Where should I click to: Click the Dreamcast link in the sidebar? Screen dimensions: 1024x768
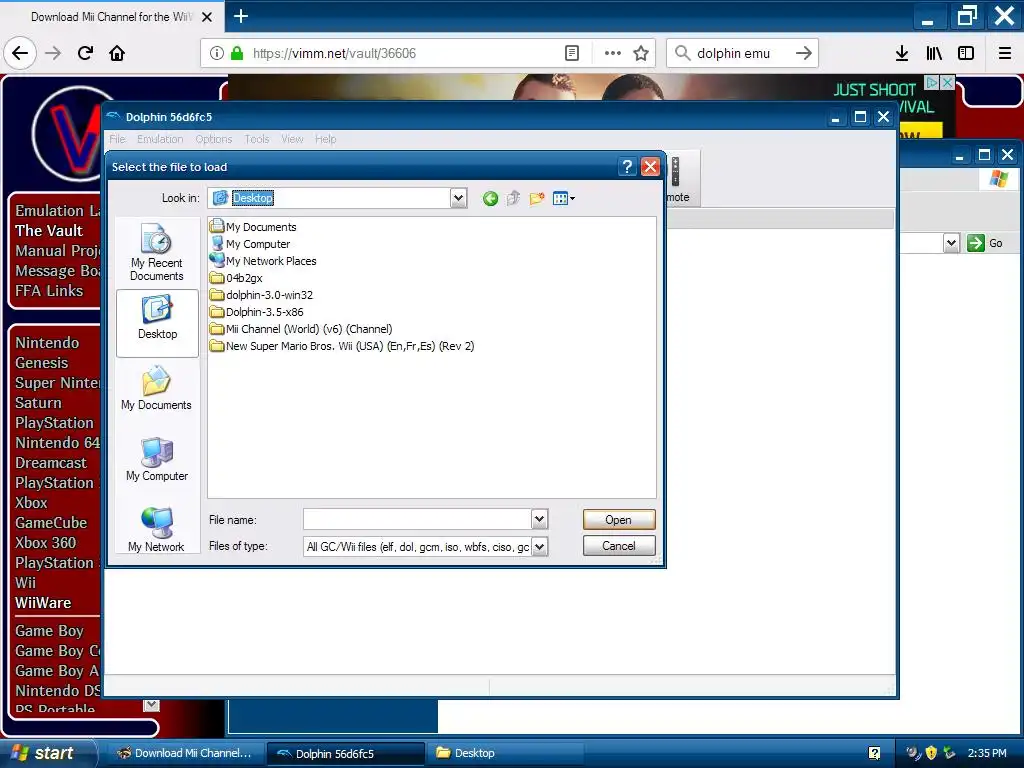point(50,462)
